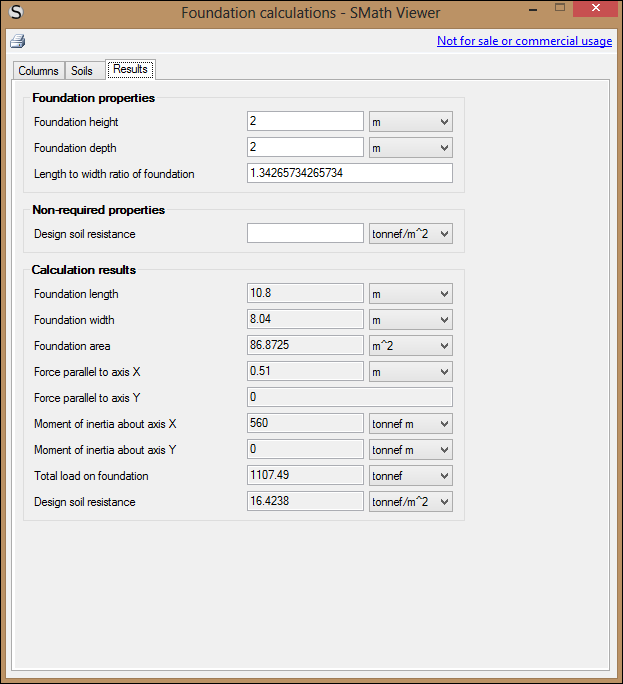Open the Foundation height unit dropdown
623x684 pixels.
[410, 121]
